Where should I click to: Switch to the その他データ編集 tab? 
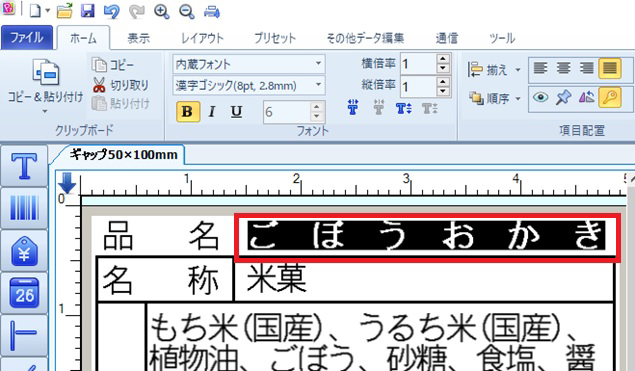(x=365, y=38)
